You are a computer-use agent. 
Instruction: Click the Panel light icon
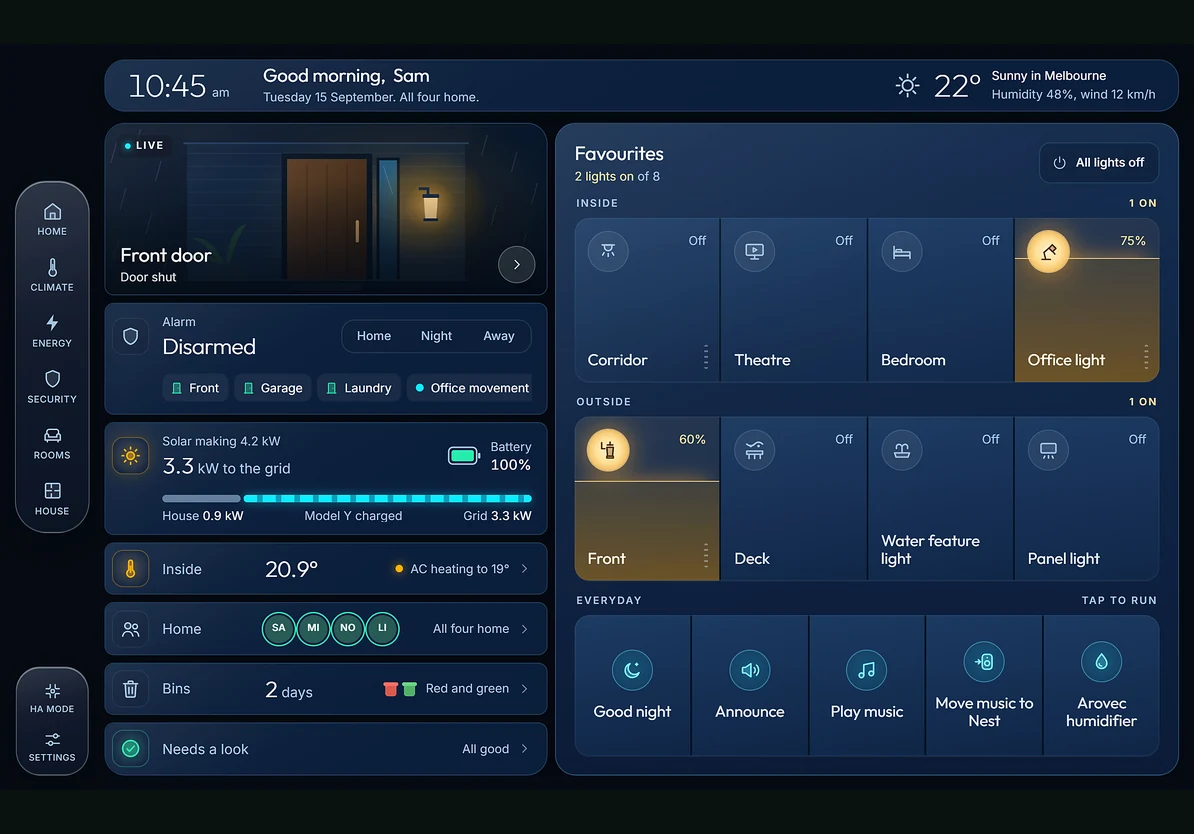pos(1049,449)
